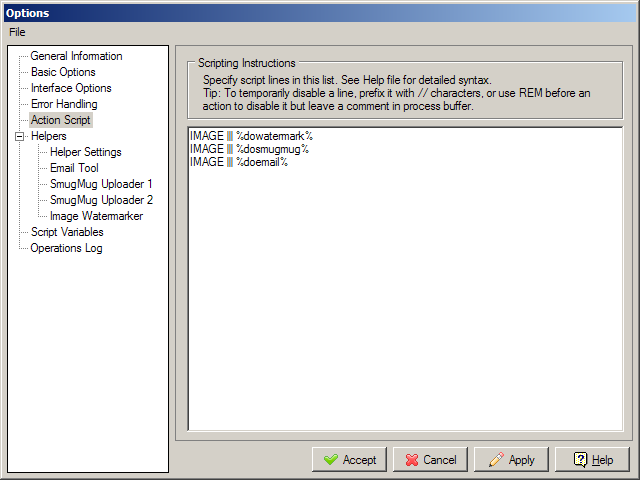
Task: Click the Options window title bar
Action: click(x=320, y=13)
